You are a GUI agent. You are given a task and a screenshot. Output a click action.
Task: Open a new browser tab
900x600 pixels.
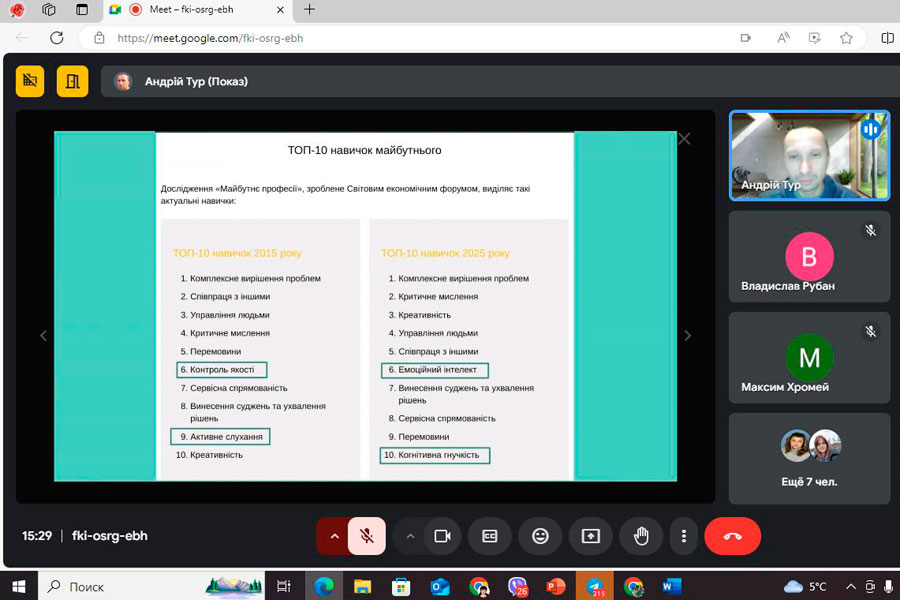click(x=309, y=9)
